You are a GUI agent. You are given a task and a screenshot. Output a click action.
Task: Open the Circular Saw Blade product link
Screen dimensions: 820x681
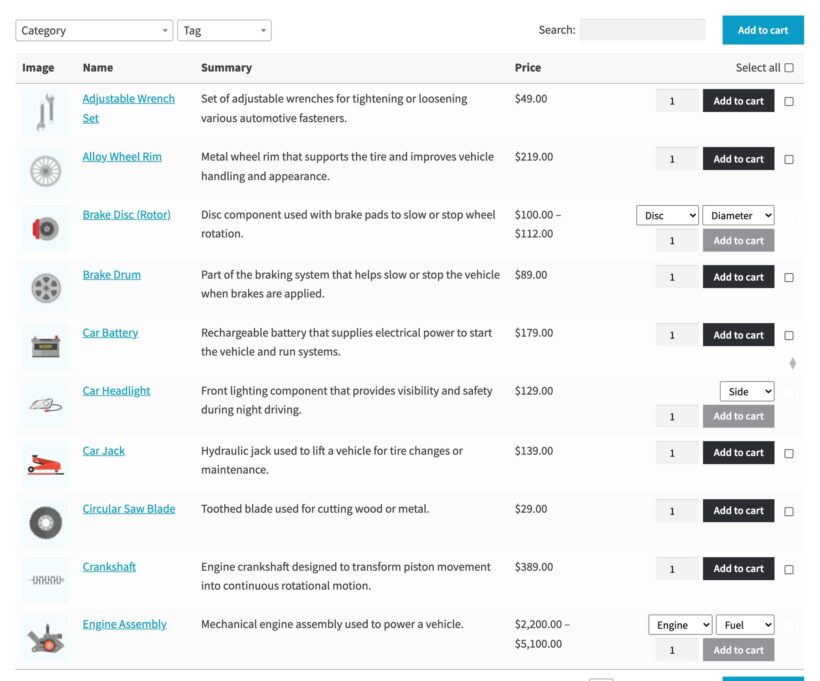click(129, 509)
